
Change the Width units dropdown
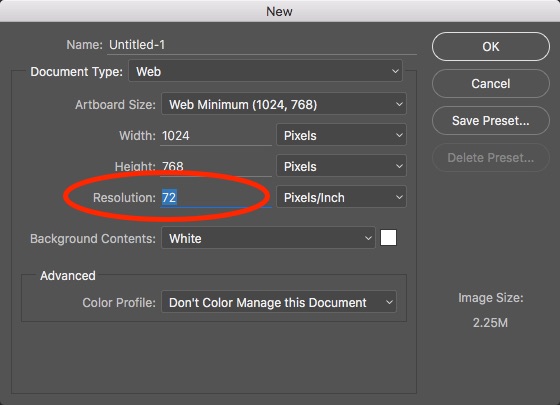coord(341,135)
